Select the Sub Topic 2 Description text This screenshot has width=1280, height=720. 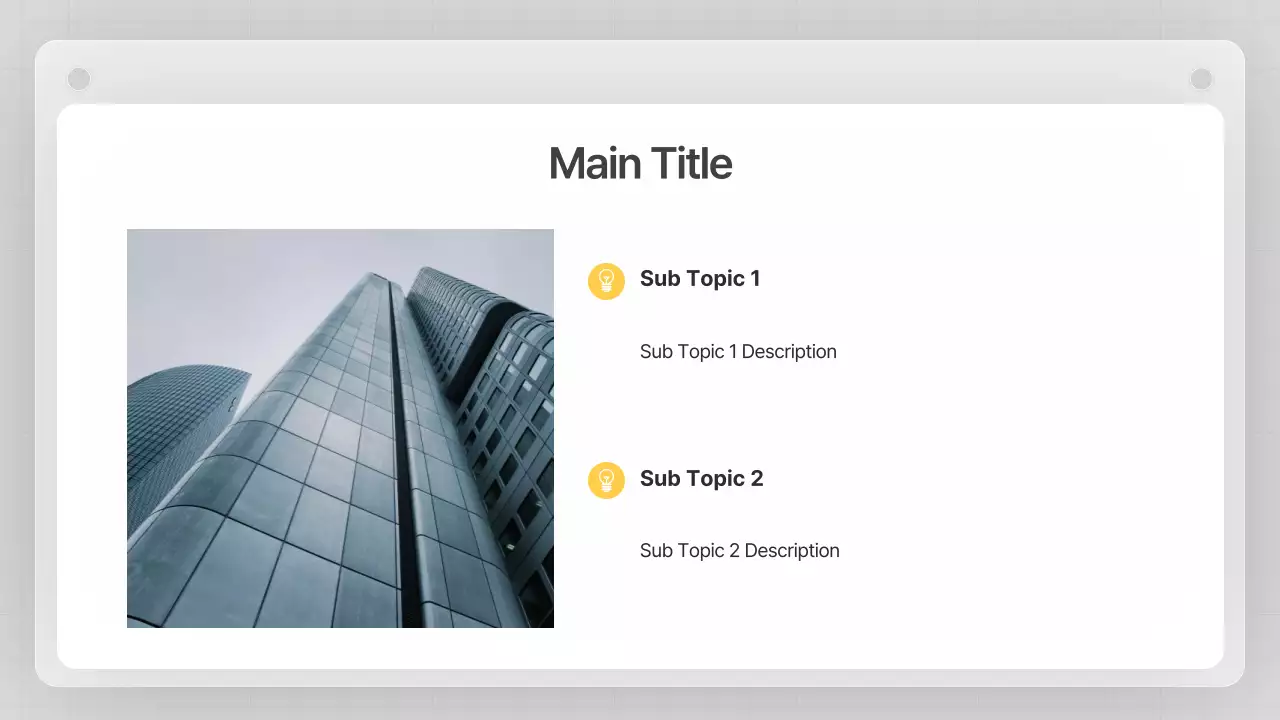coord(739,550)
